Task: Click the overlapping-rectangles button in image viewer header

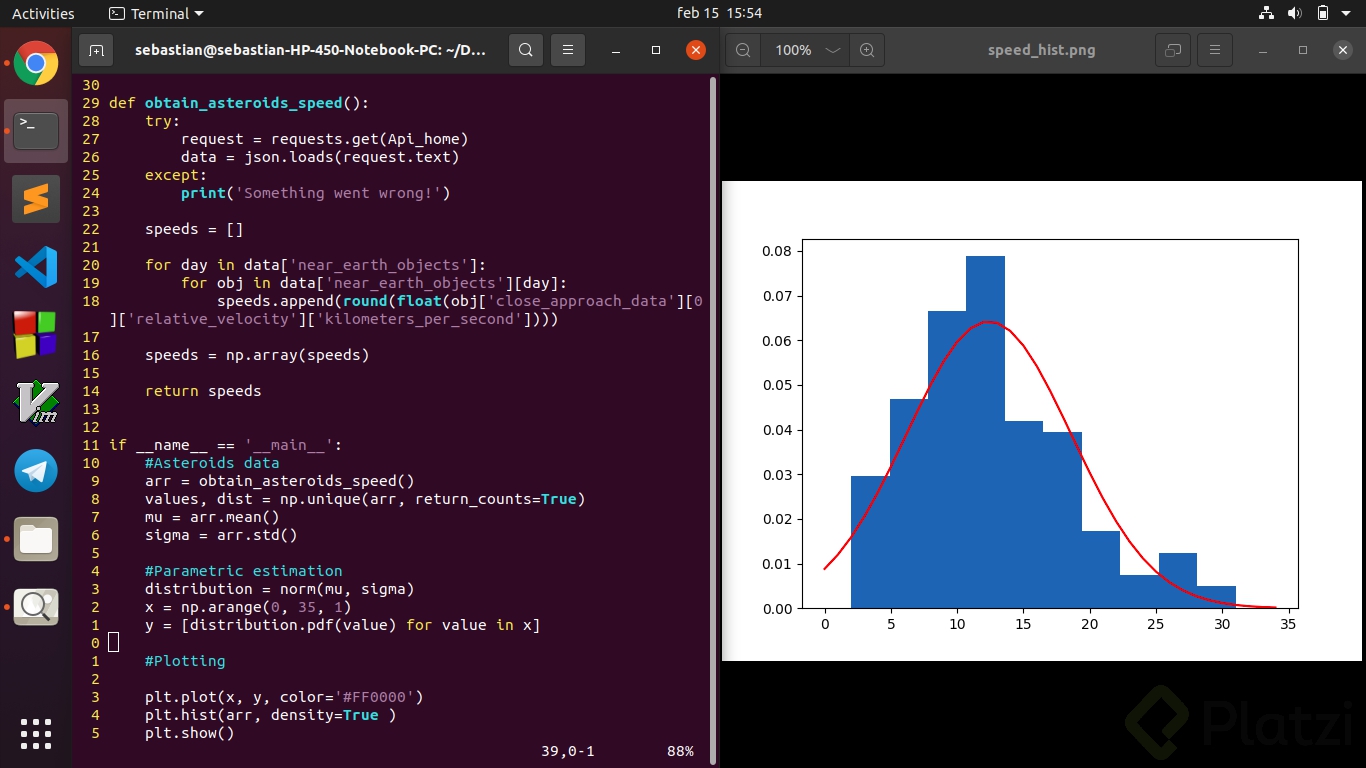Action: click(x=1173, y=50)
